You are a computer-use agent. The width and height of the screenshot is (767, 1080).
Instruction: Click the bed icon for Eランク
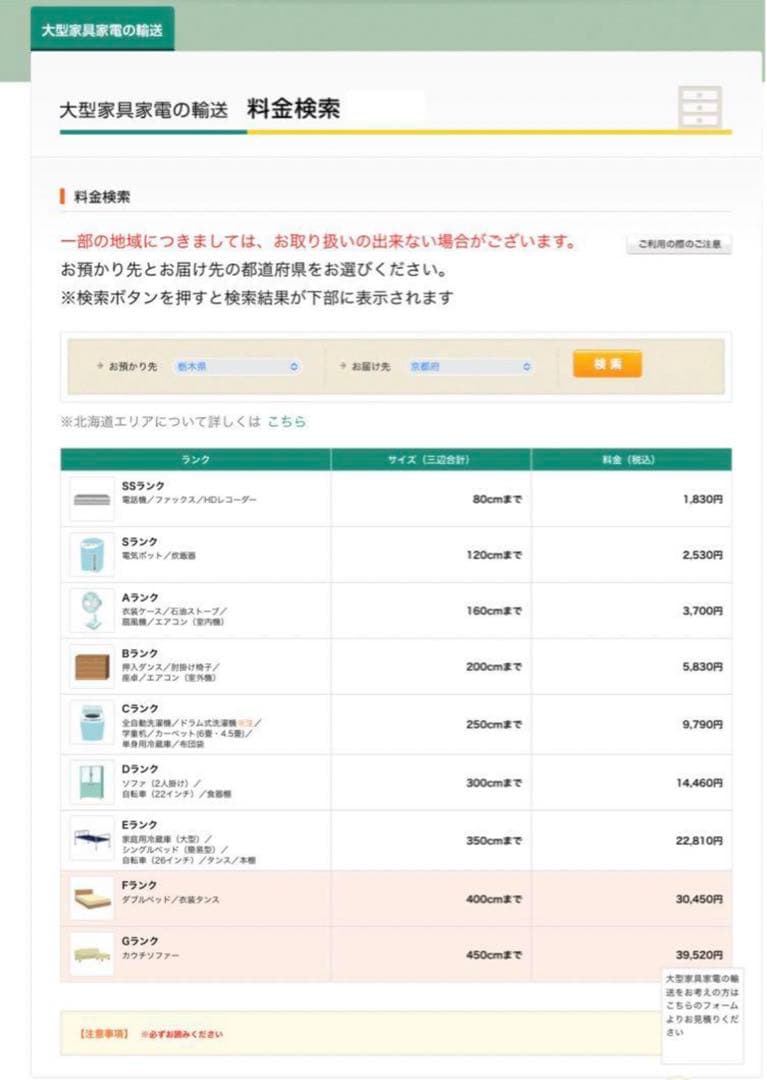click(90, 840)
